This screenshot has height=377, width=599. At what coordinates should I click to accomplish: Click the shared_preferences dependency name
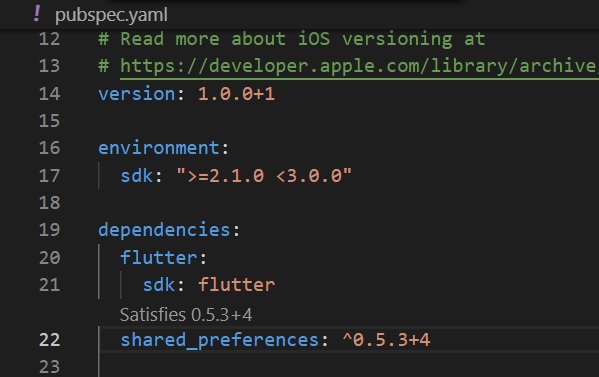(x=219, y=340)
